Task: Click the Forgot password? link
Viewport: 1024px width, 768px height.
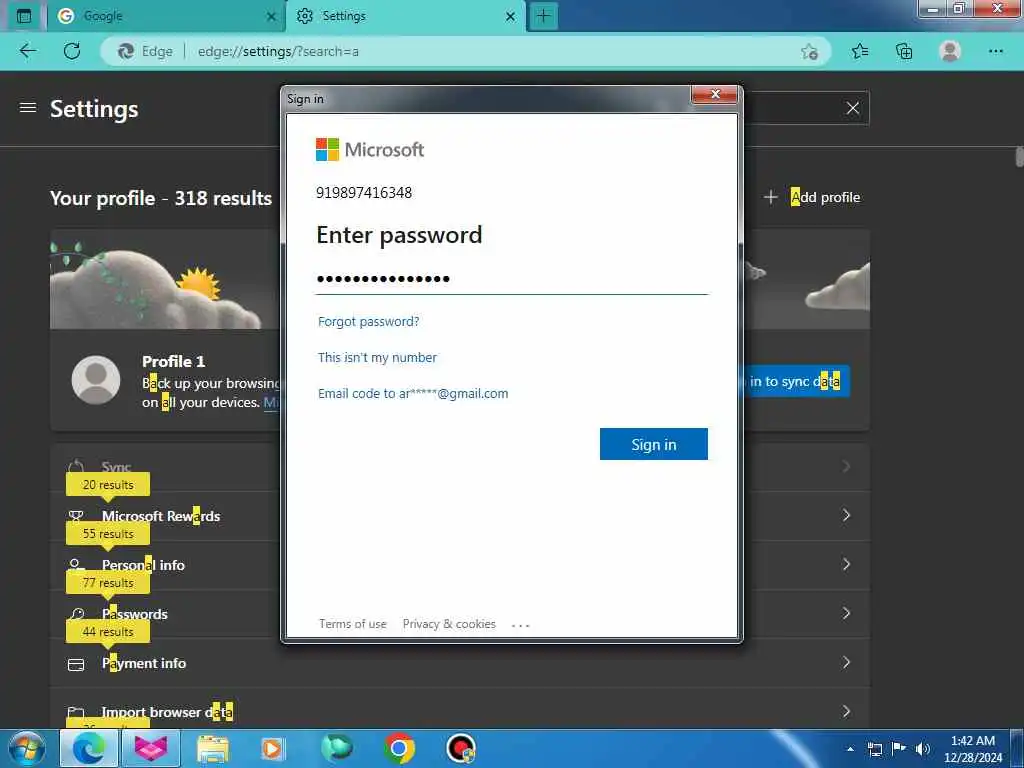Action: 368,321
